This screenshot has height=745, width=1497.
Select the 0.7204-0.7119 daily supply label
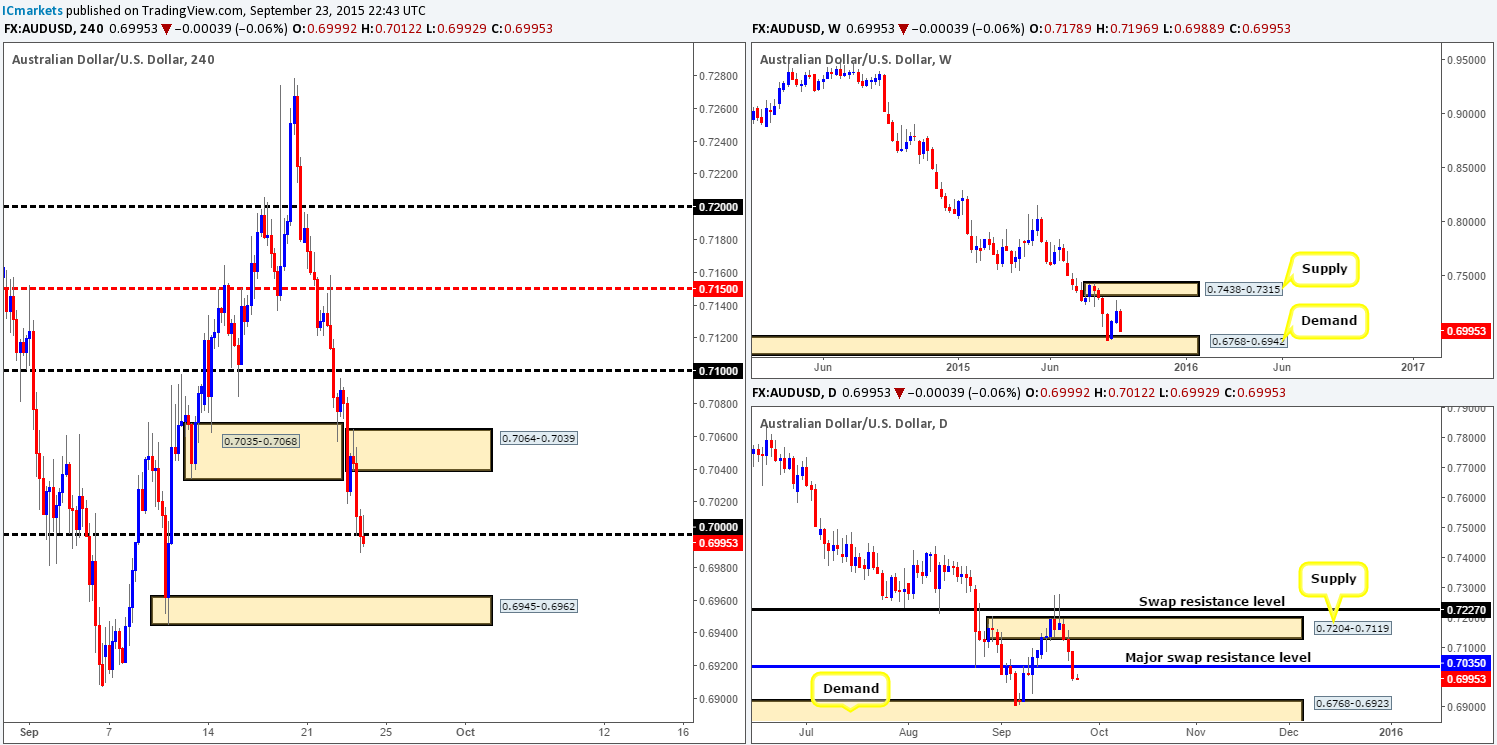[x=1351, y=627]
